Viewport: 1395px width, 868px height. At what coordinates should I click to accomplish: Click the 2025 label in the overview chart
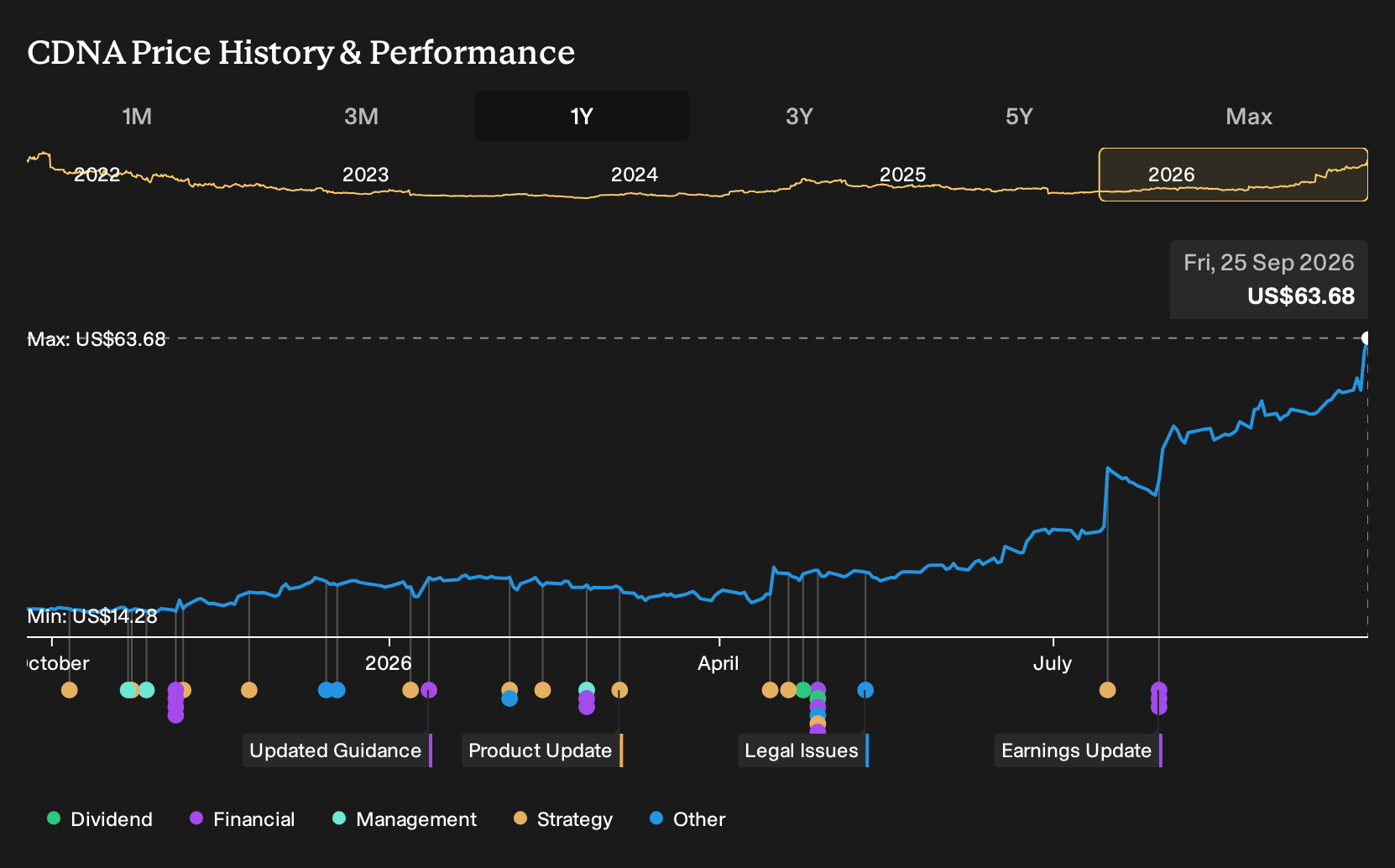tap(903, 175)
